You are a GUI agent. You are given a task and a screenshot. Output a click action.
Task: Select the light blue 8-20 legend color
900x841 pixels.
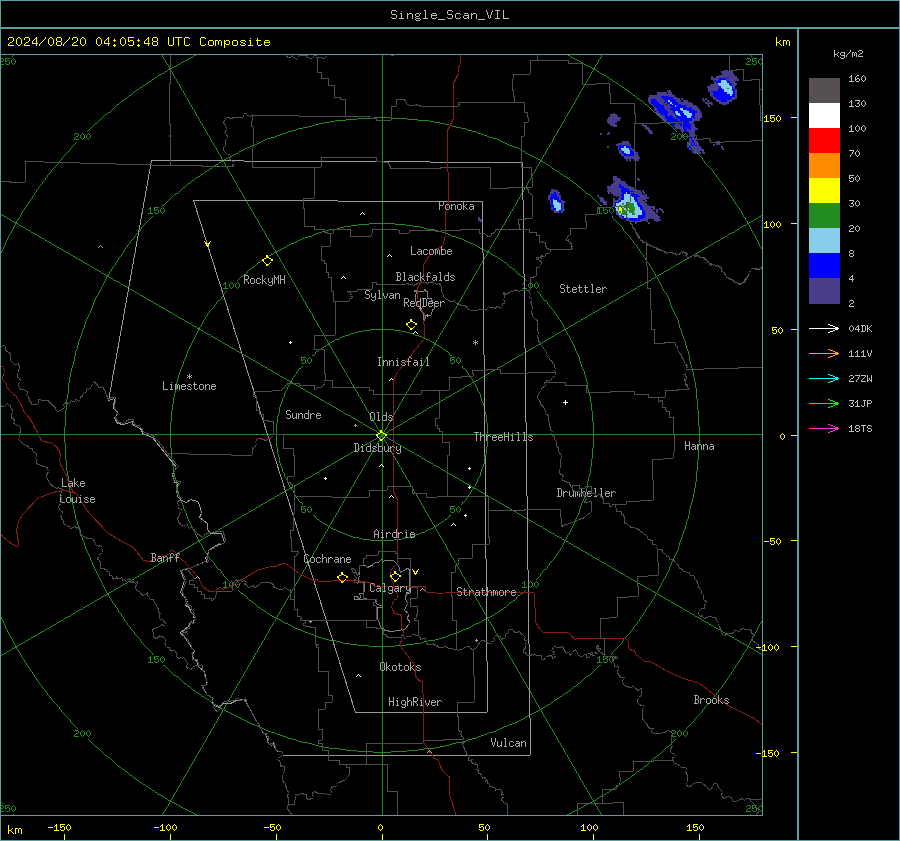824,241
